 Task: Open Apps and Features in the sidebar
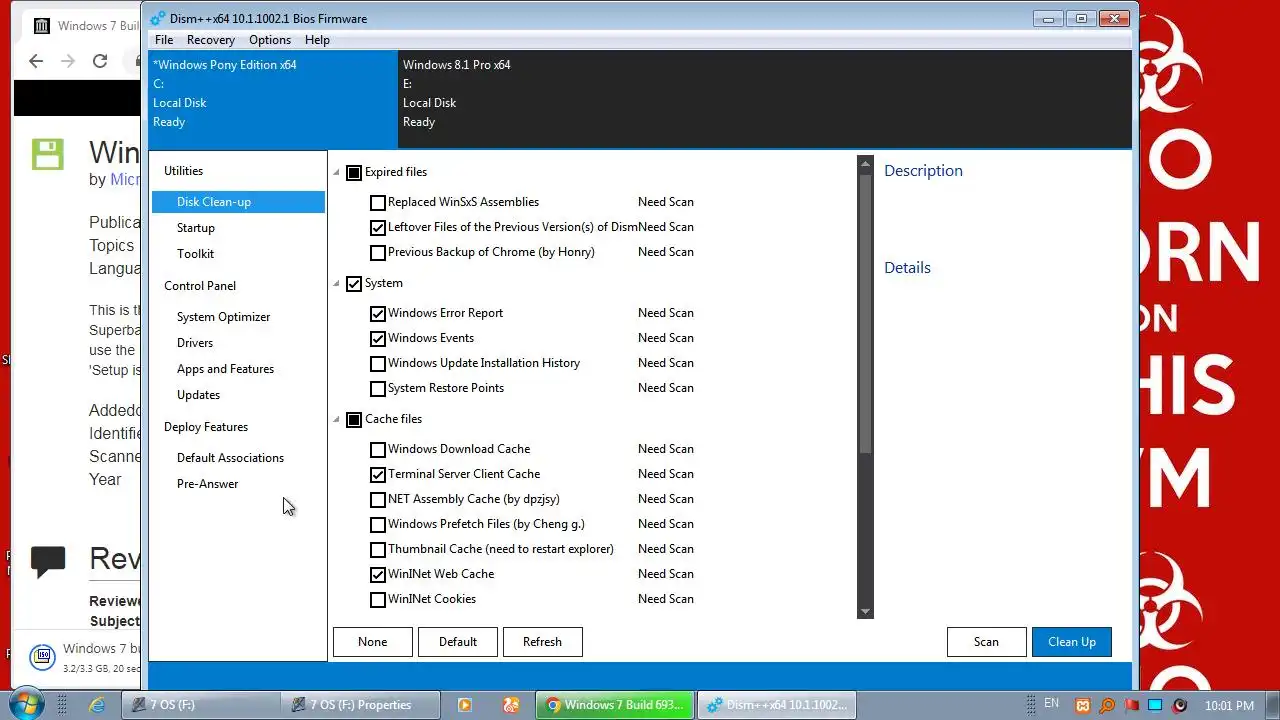(x=225, y=369)
